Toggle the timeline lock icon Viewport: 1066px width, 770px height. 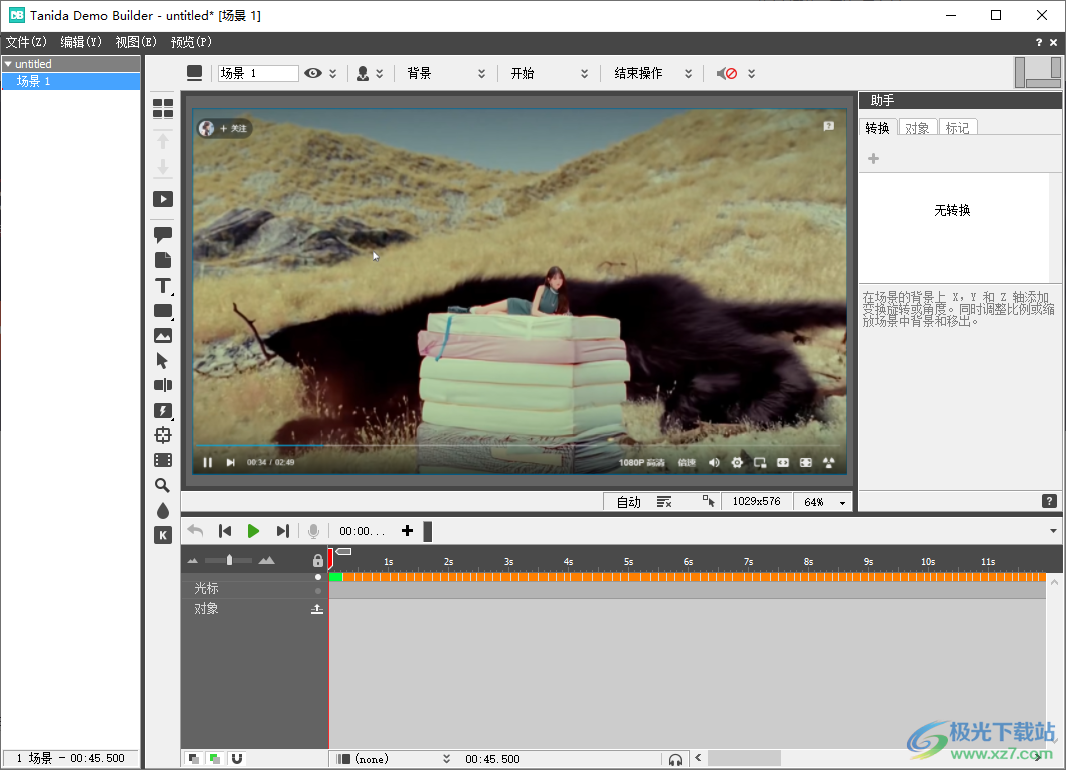[x=317, y=561]
